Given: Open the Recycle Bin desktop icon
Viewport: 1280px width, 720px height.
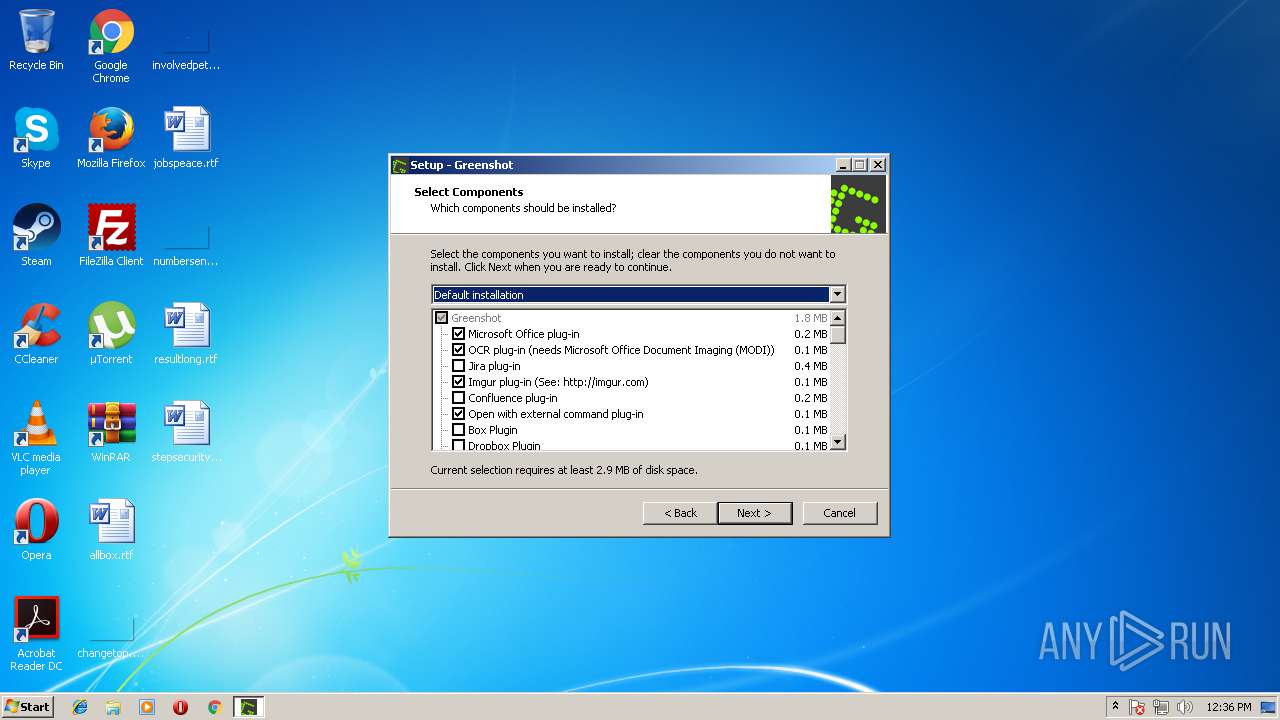Looking at the screenshot, I should point(36,41).
